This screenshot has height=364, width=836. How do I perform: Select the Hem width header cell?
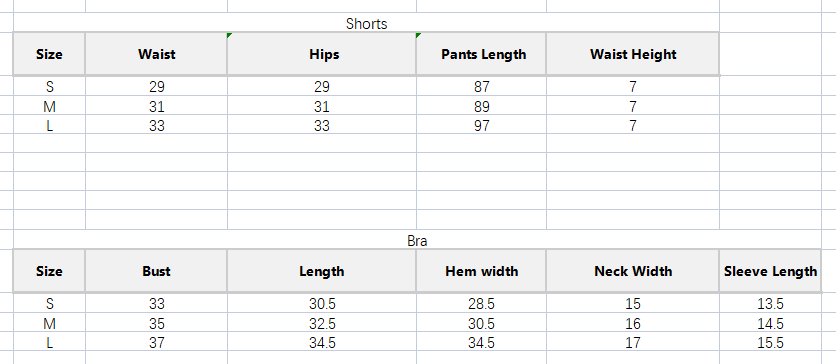coord(481,271)
